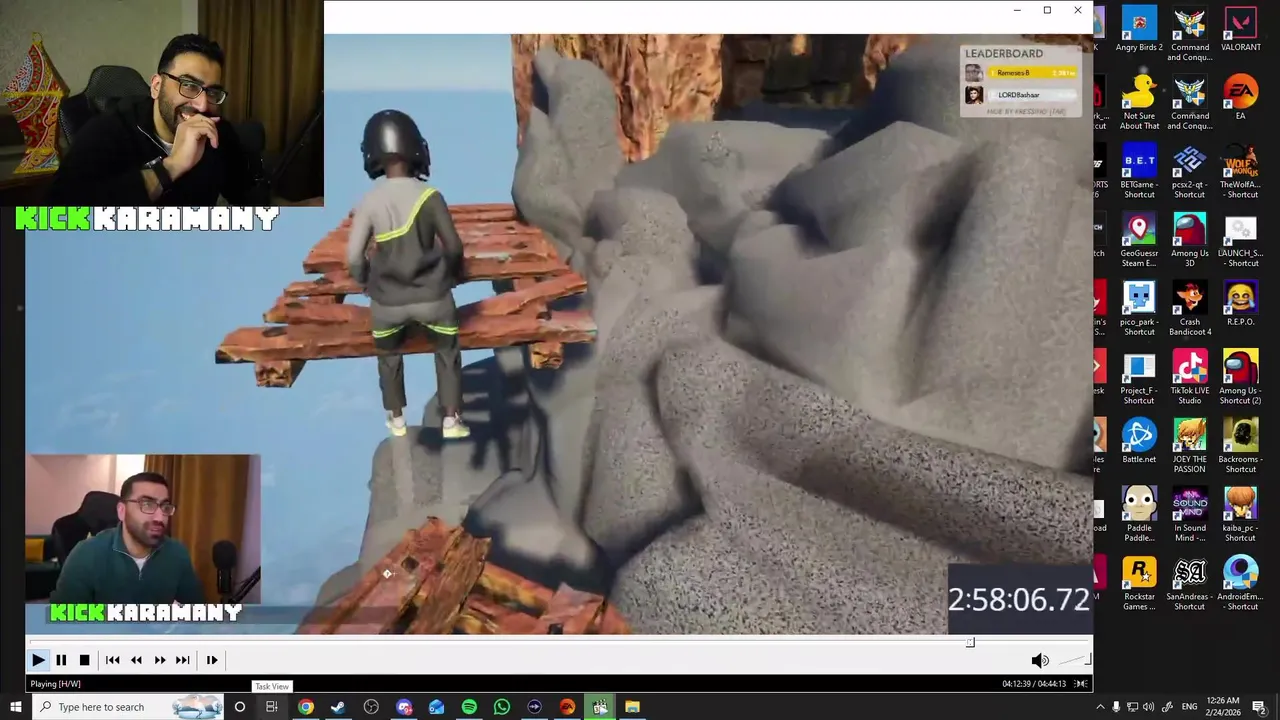
Task: Open Cortana circle icon on taskbar
Action: pyautogui.click(x=239, y=707)
